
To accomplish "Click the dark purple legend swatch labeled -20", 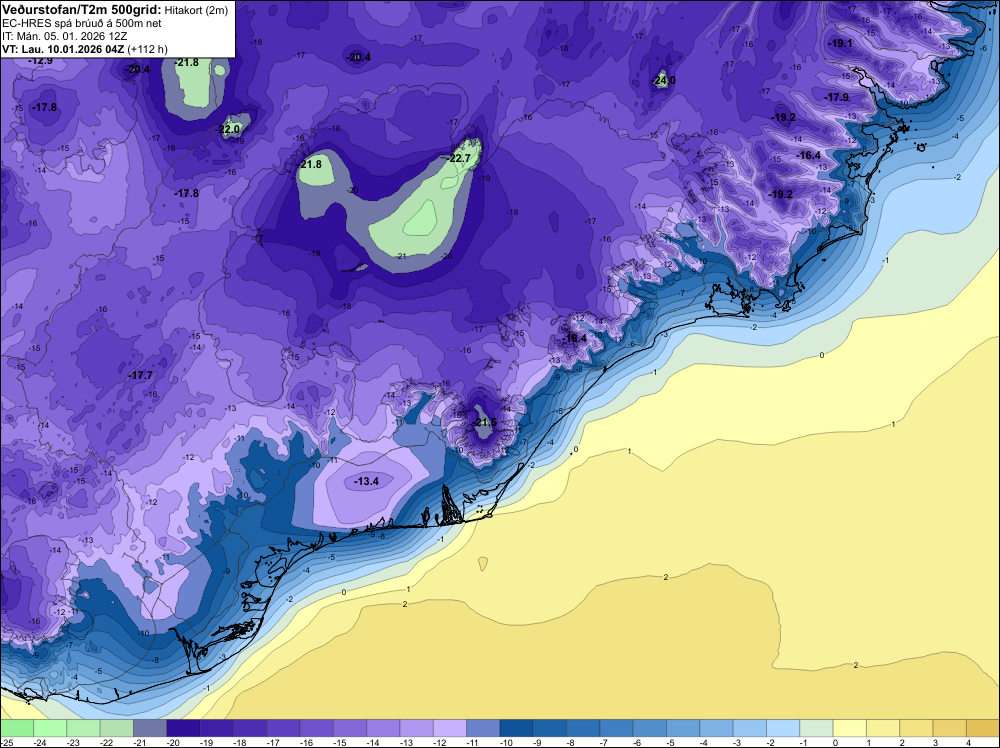I will [x=183, y=728].
